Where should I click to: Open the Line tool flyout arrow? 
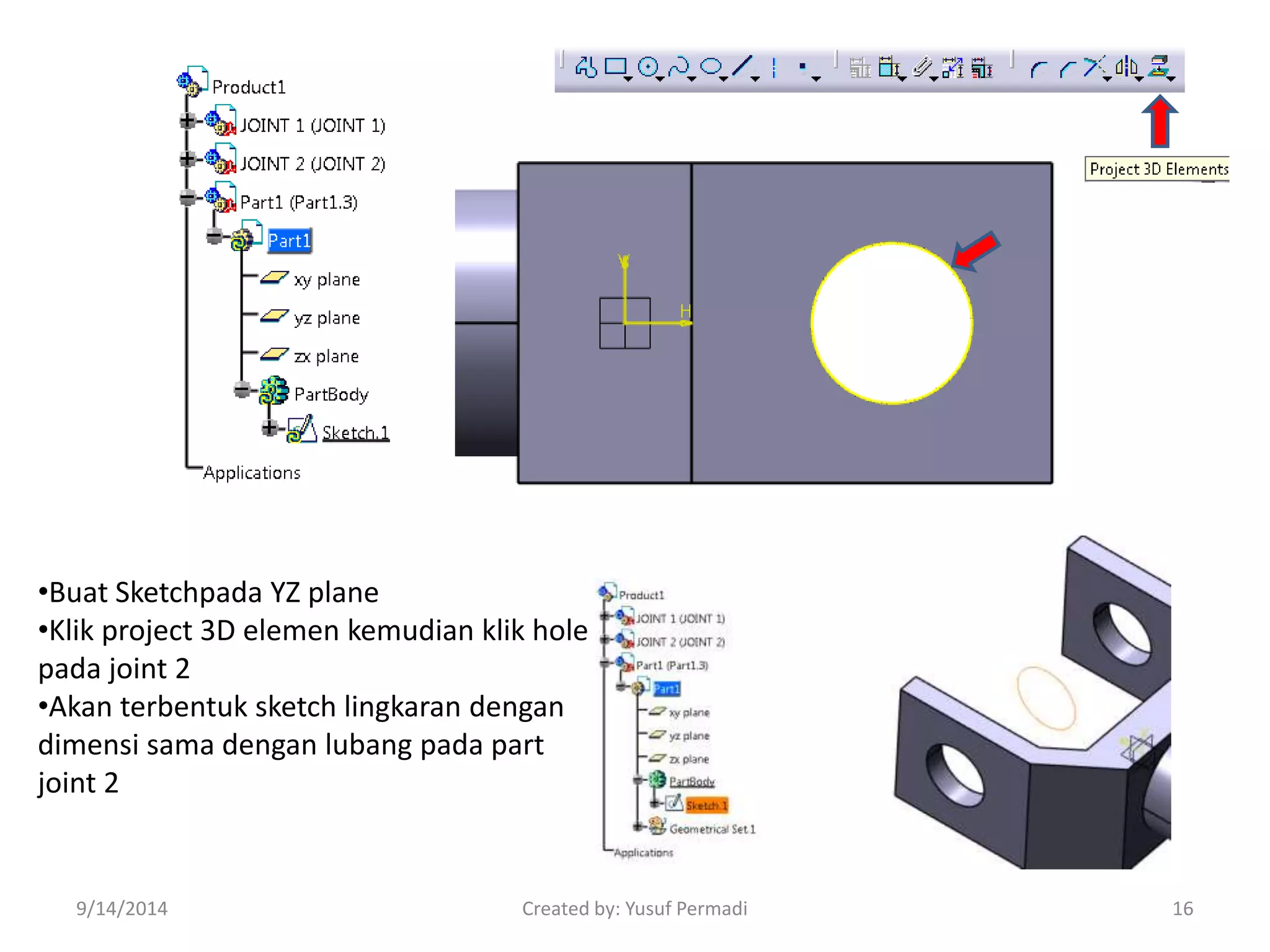click(755, 79)
